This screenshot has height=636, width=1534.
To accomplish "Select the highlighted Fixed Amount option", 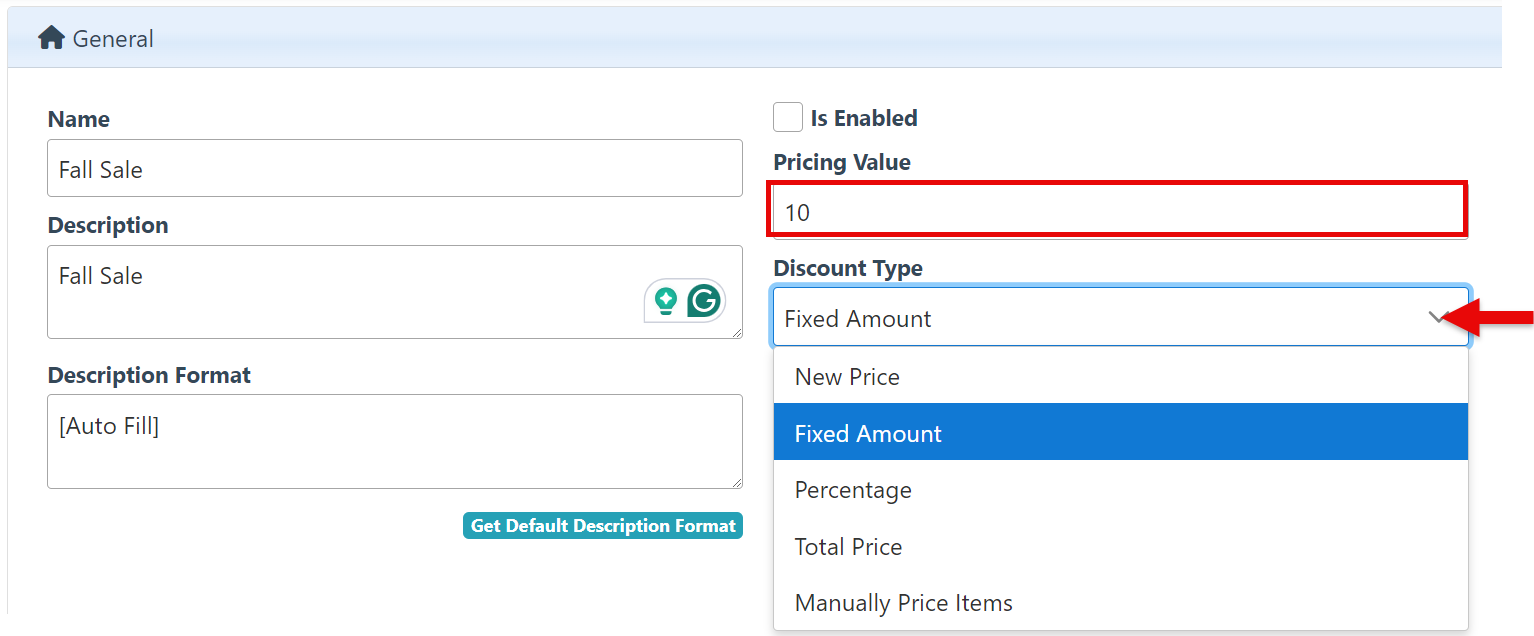I will [868, 433].
